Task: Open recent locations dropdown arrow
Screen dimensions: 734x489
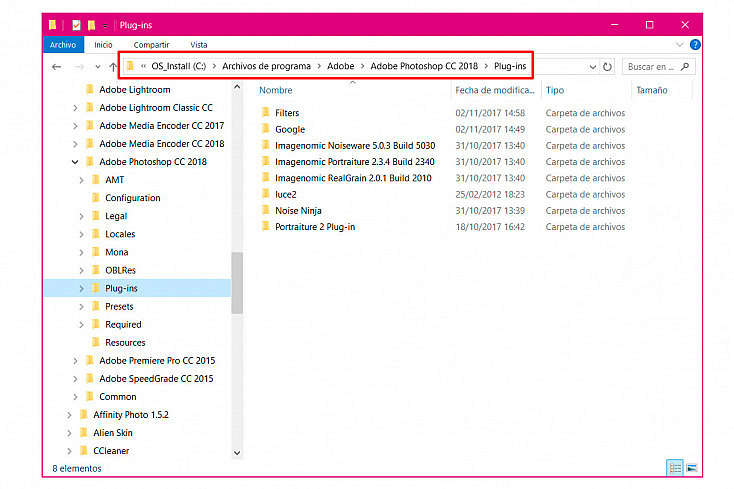Action: (97, 67)
